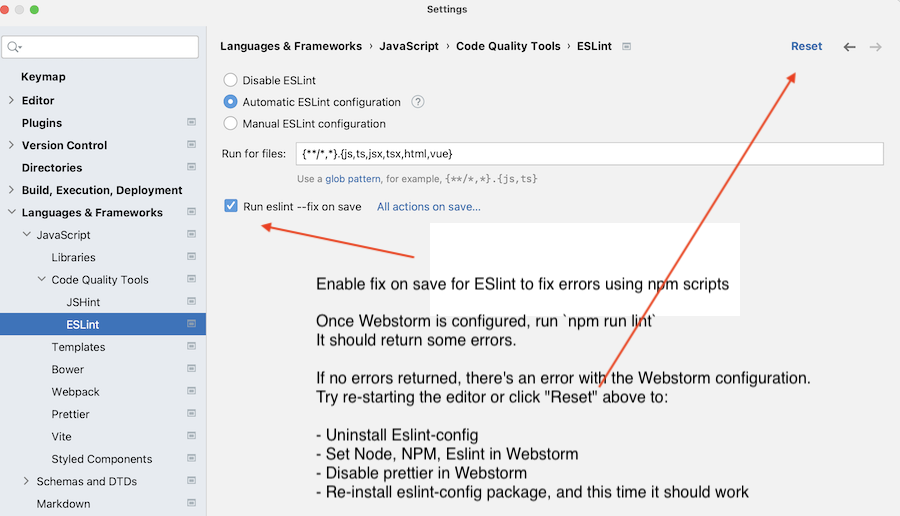Click the project-level icon beside Prettier
The image size is (900, 516).
[x=192, y=413]
